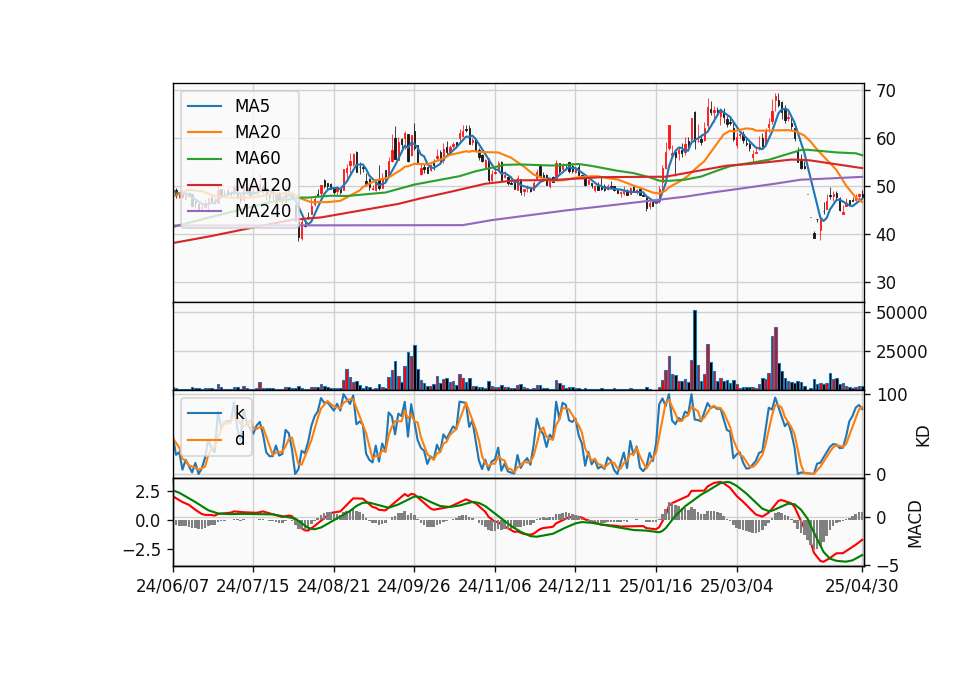
Task: Click the 24/06/07 date label
Action: (173, 586)
